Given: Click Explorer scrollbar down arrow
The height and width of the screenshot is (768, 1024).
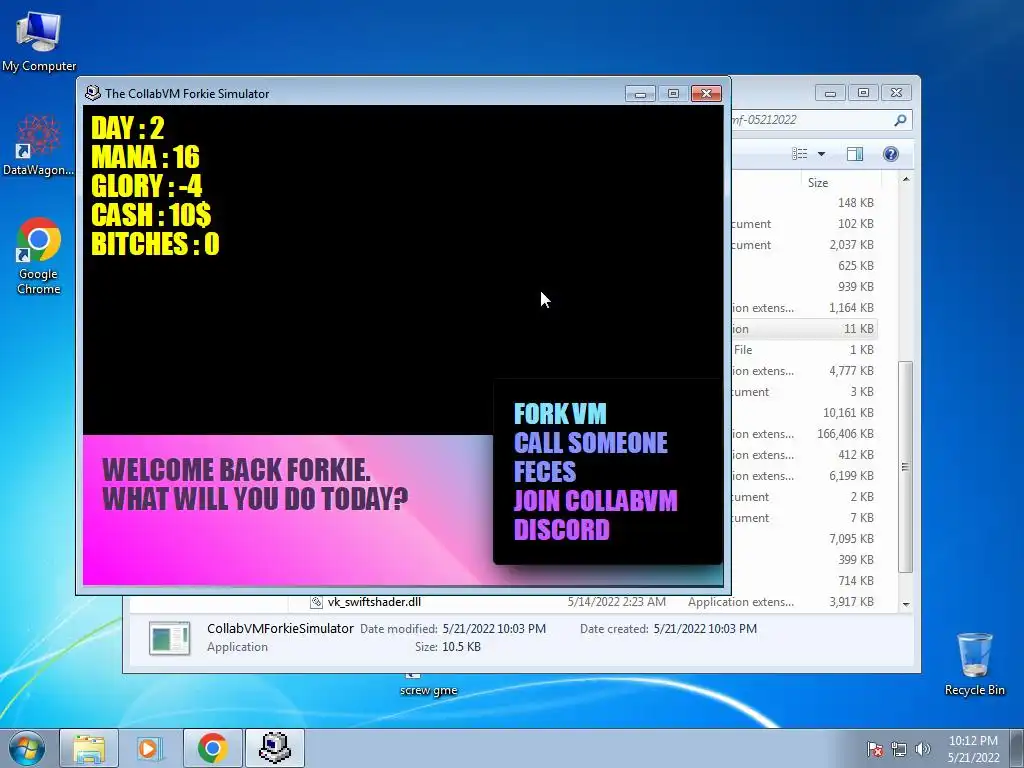Looking at the screenshot, I should (906, 604).
